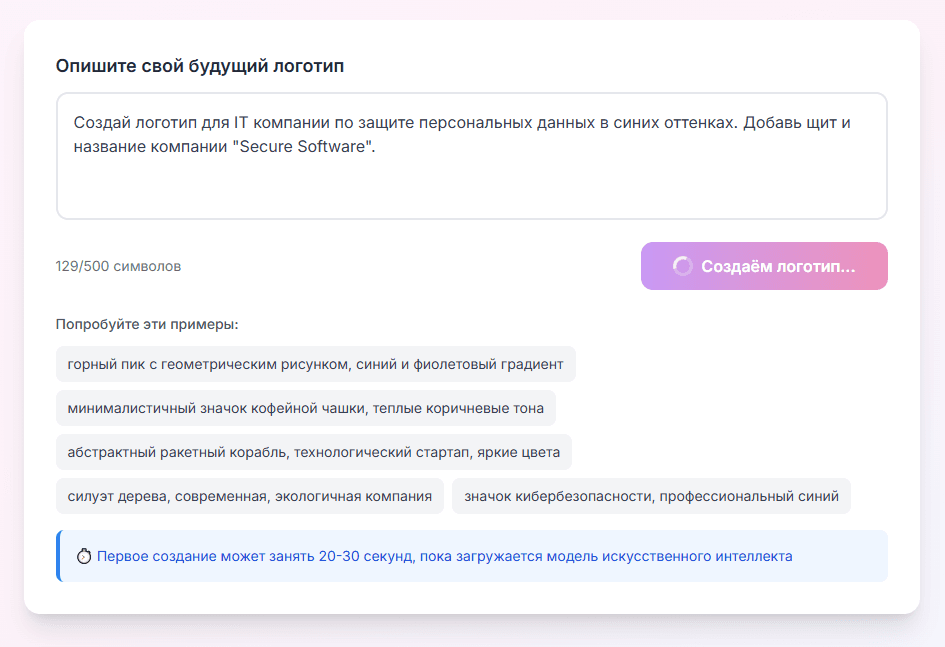The image size is (945, 647).
Task: Select the "горный пик" gradient example prompt
Action: [x=315, y=364]
